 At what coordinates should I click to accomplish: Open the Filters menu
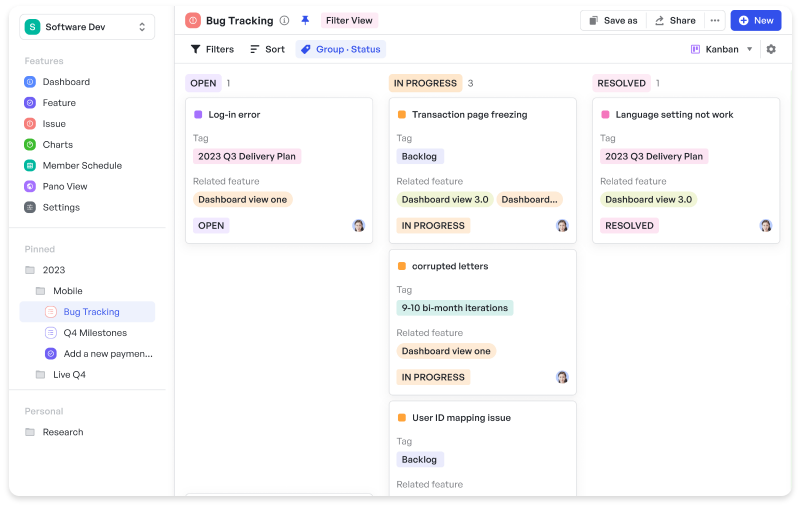tap(212, 49)
